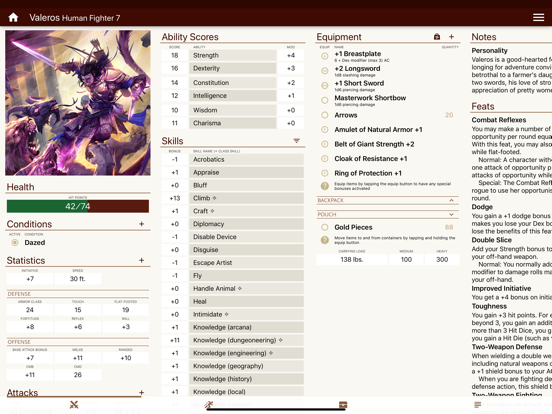Screen dimensions: 552x414
Task: Open the Diplomacy skill
Action: tap(246, 224)
